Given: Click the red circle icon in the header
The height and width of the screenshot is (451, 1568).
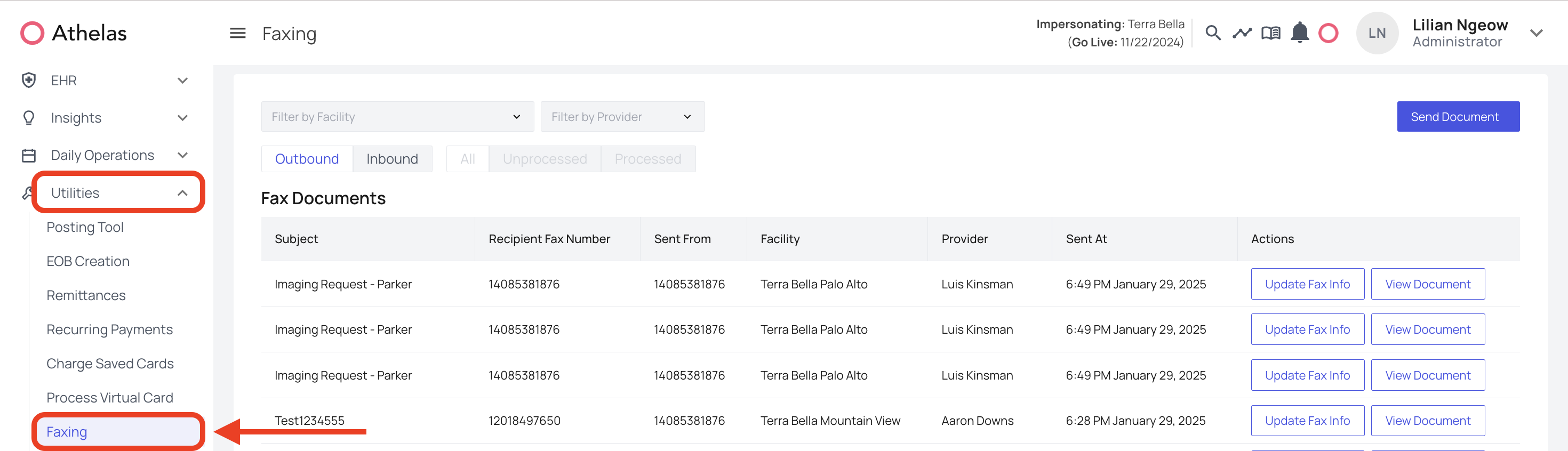Looking at the screenshot, I should (x=1328, y=33).
